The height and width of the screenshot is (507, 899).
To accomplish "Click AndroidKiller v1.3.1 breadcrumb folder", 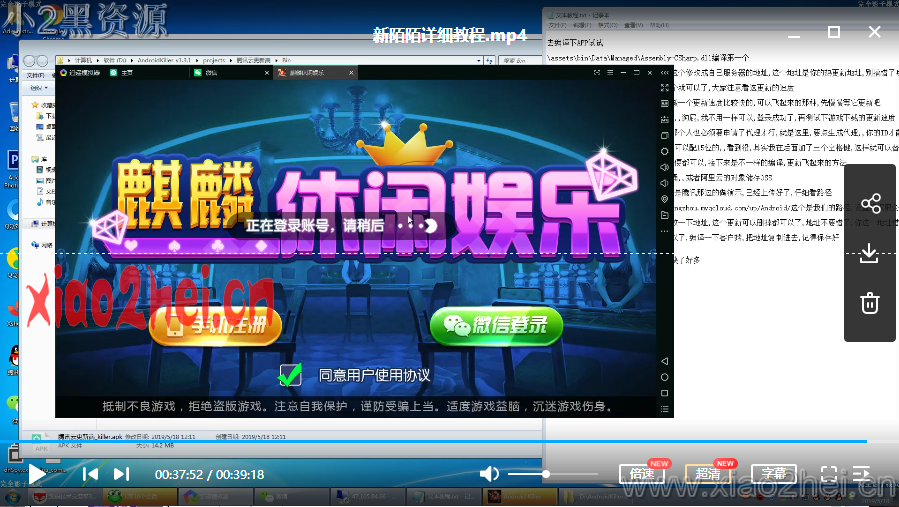I will [x=164, y=60].
